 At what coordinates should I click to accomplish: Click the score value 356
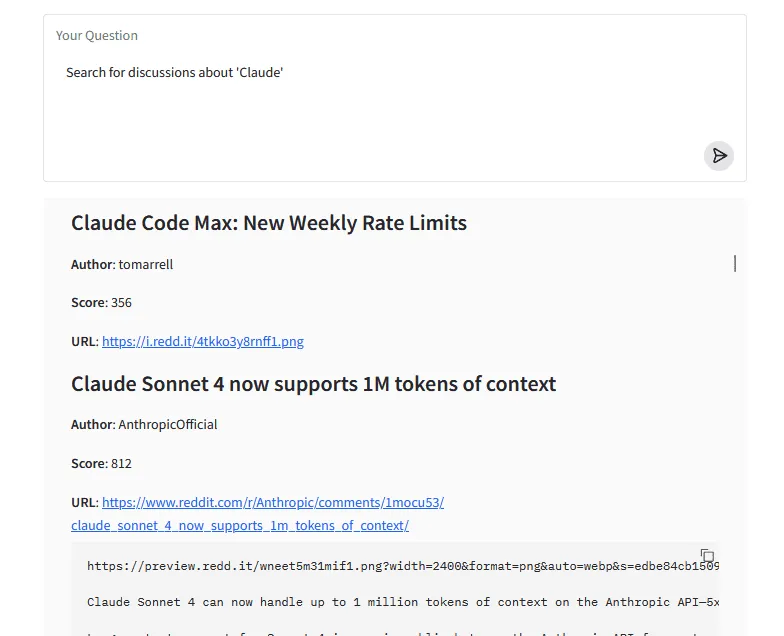[x=121, y=303]
